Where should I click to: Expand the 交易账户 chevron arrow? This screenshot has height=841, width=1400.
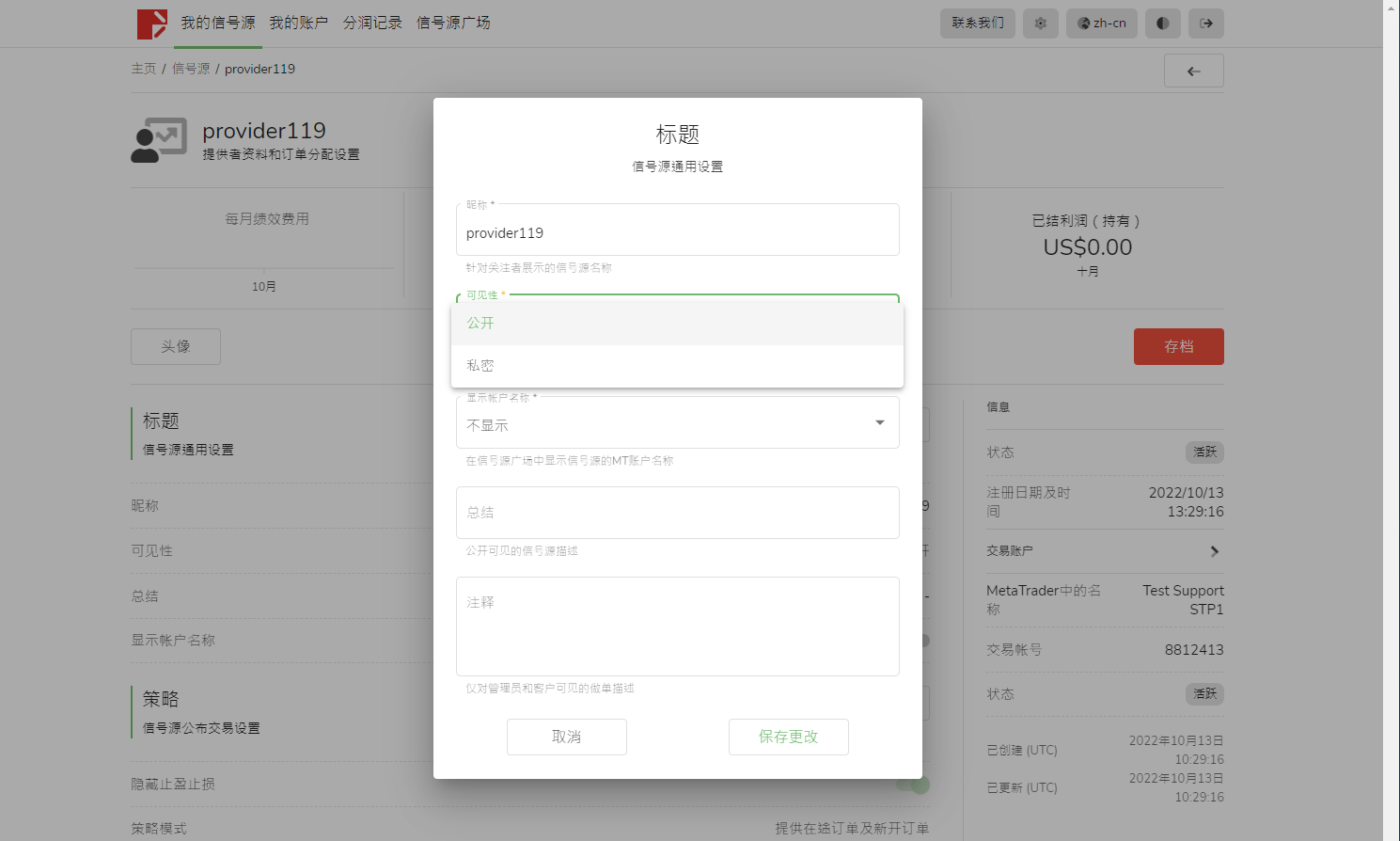[x=1214, y=551]
